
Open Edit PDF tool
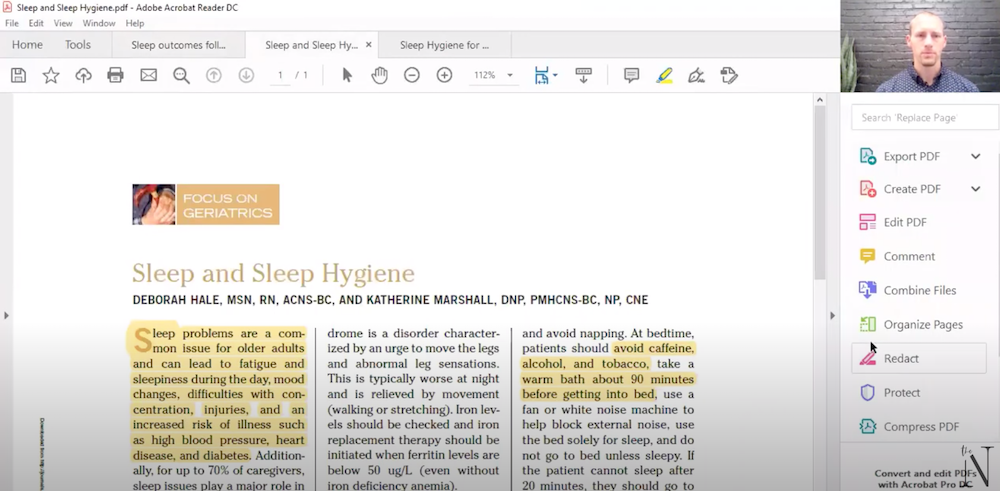coord(905,222)
